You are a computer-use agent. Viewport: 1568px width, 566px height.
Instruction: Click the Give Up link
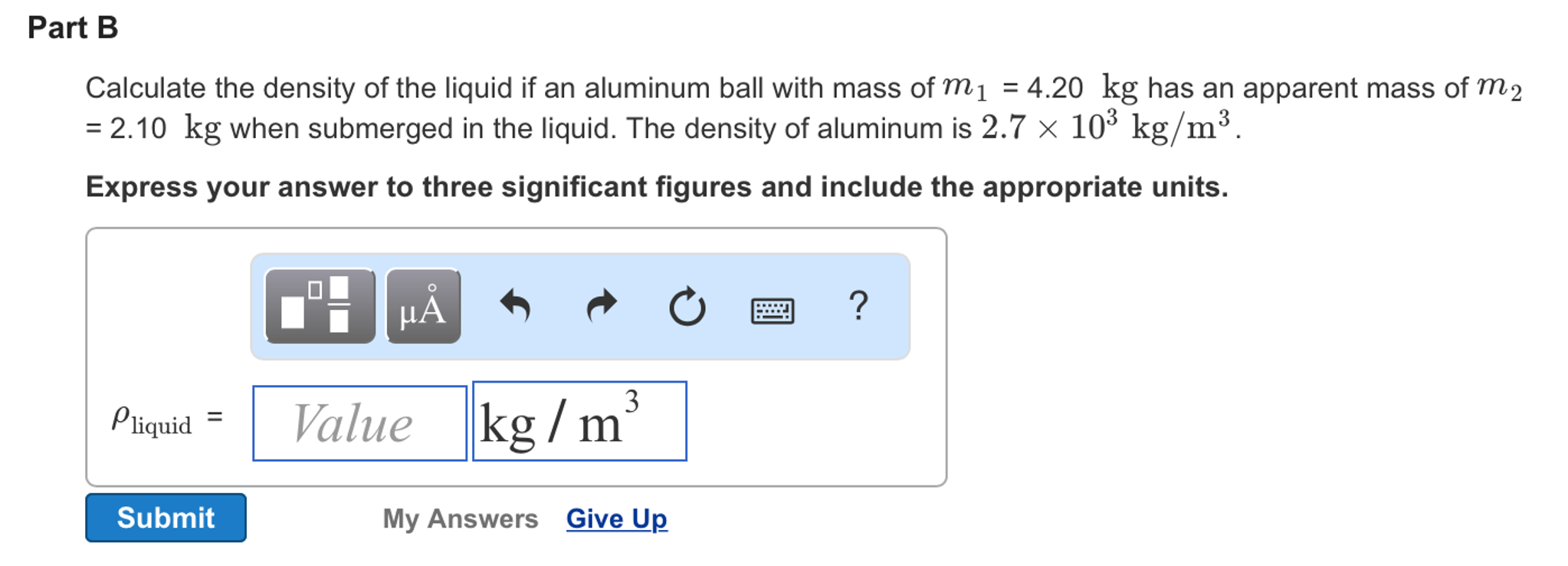click(615, 518)
